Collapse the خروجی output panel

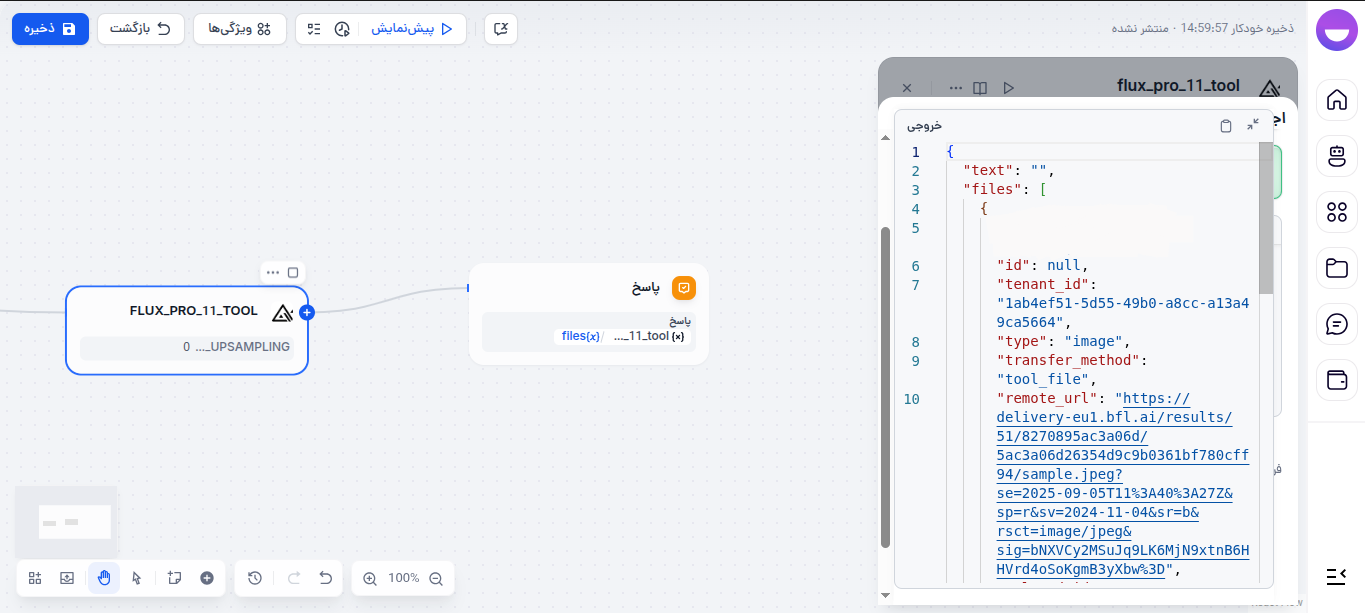coord(1253,125)
